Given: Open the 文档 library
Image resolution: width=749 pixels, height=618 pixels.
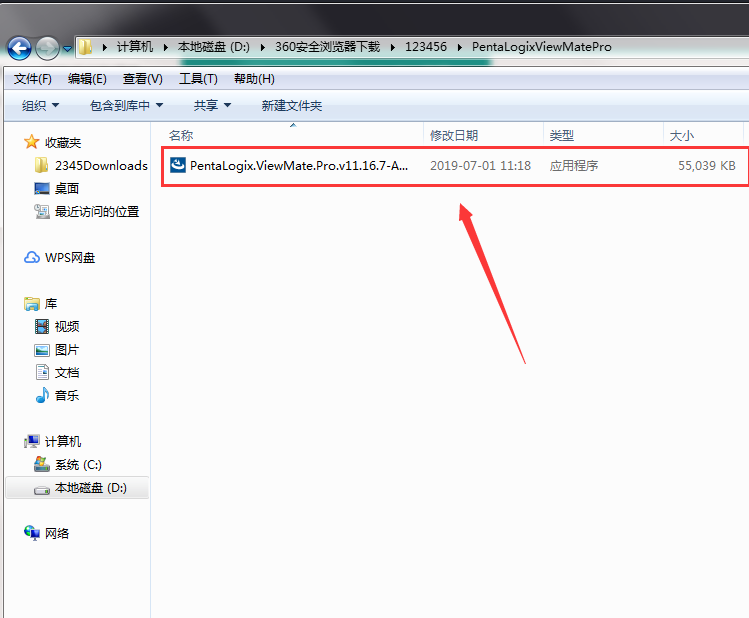Looking at the screenshot, I should point(67,373).
